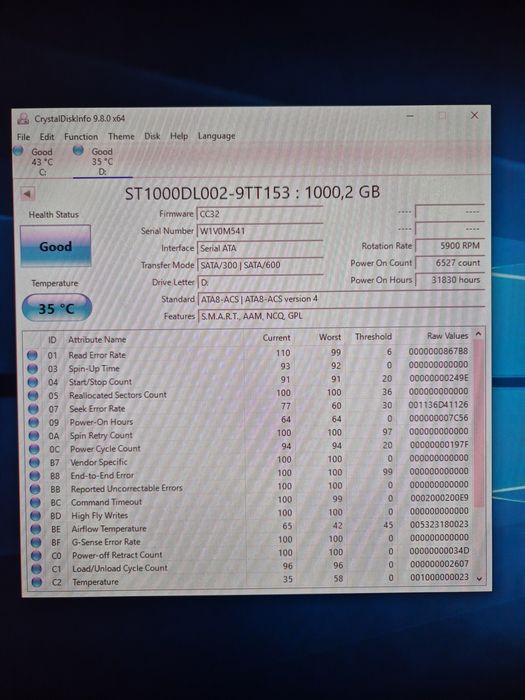This screenshot has width=525, height=700.
Task: Select the Command Timeout raw value 0002000200E9
Action: [439, 497]
